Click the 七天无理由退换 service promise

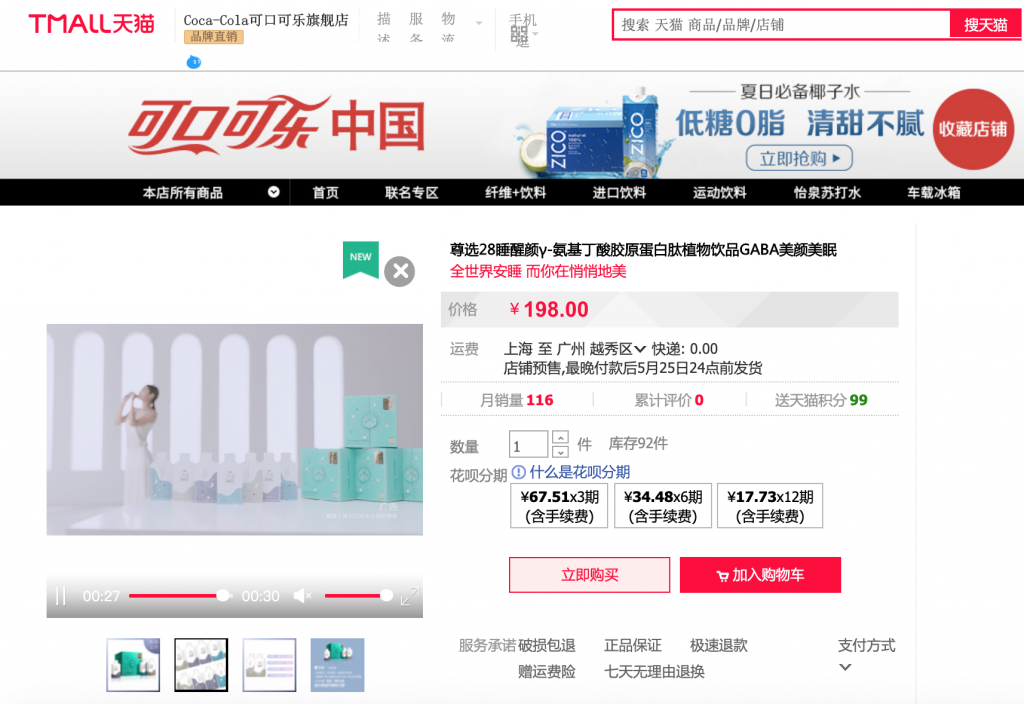coord(654,671)
